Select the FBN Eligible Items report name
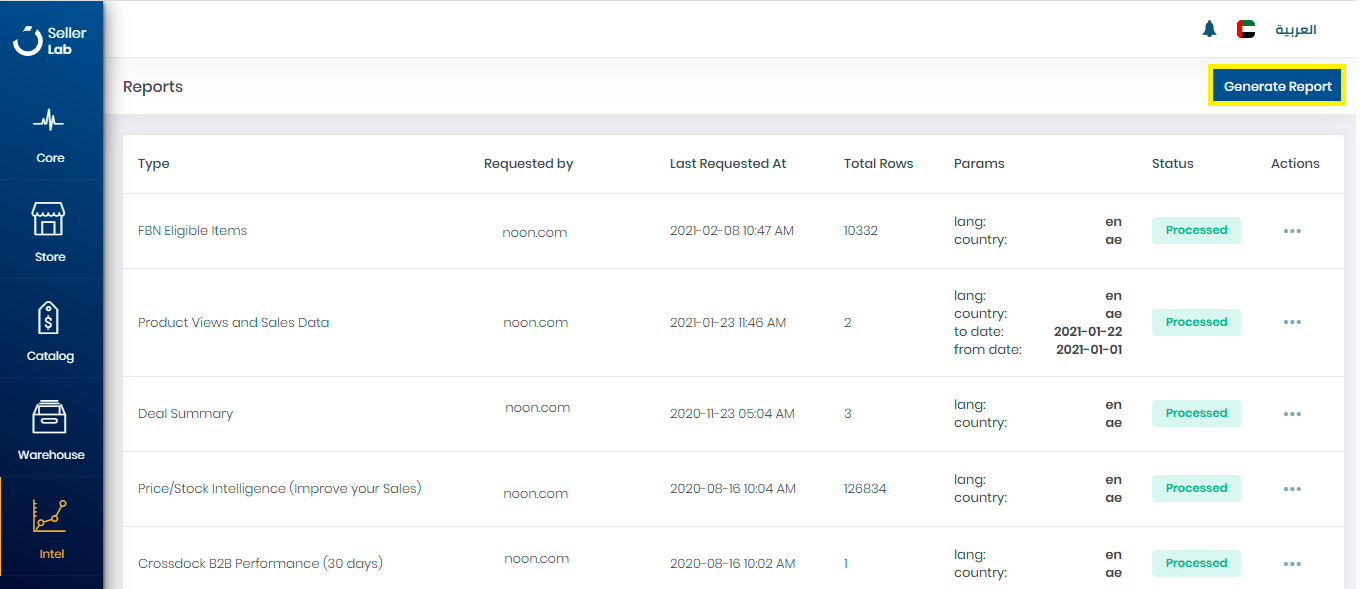Image resolution: width=1366 pixels, height=589 pixels. coord(192,231)
